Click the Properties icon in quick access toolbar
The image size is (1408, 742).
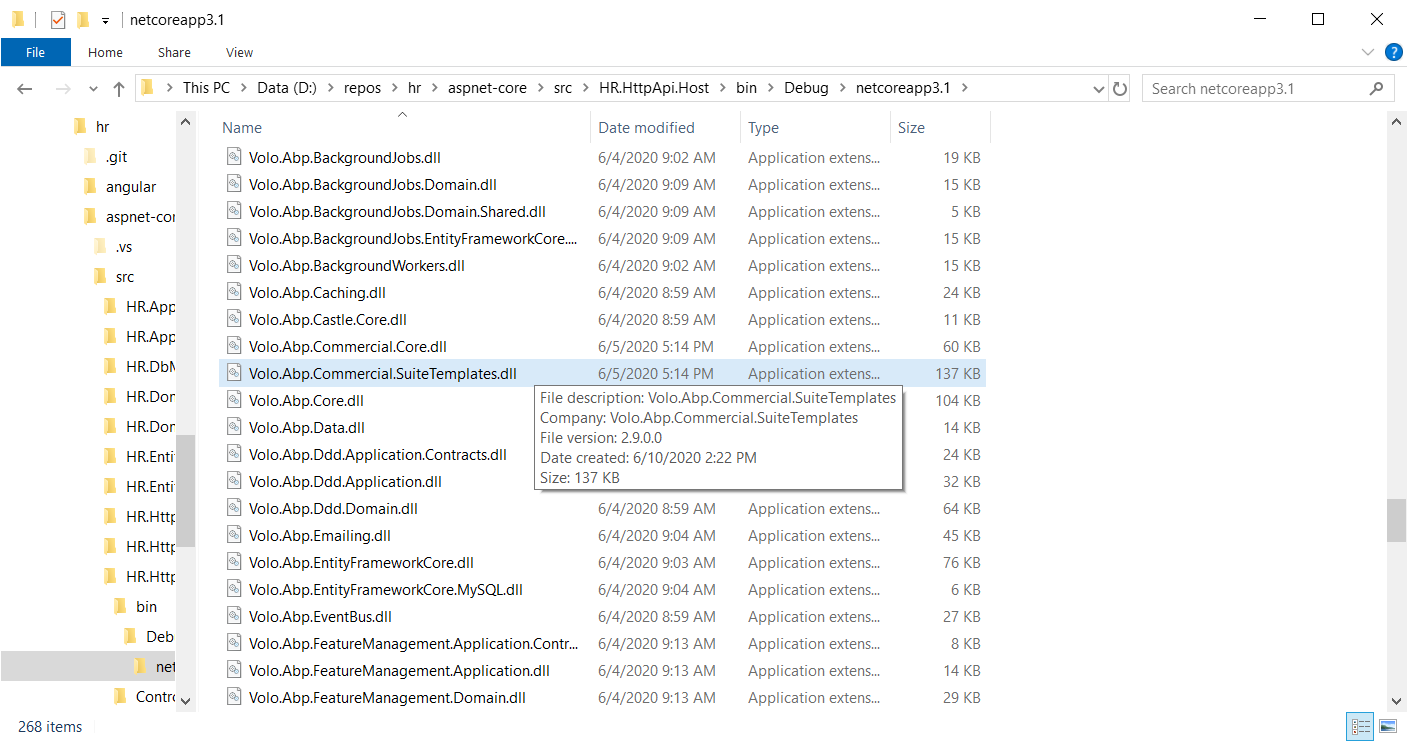pos(58,19)
